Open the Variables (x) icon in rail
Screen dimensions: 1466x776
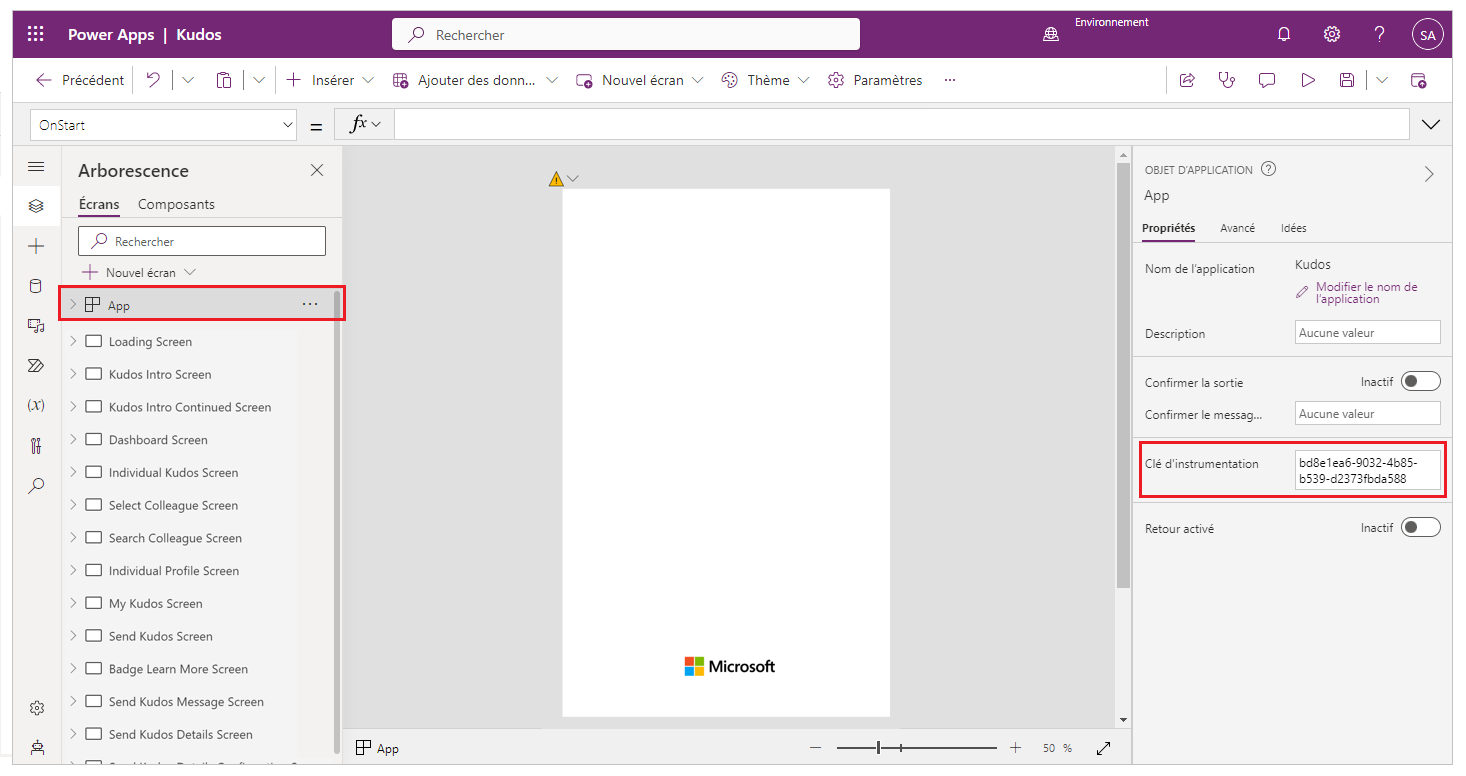tap(36, 405)
